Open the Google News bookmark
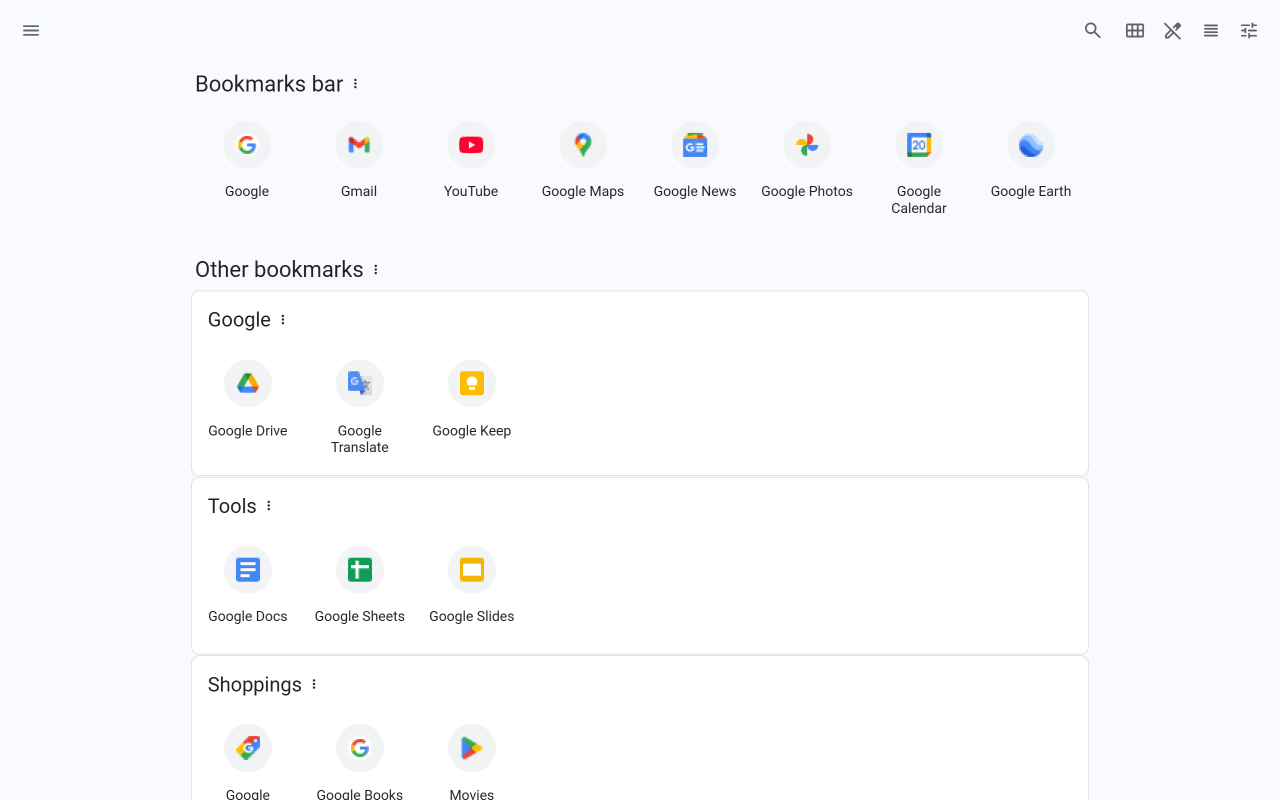 pyautogui.click(x=695, y=145)
